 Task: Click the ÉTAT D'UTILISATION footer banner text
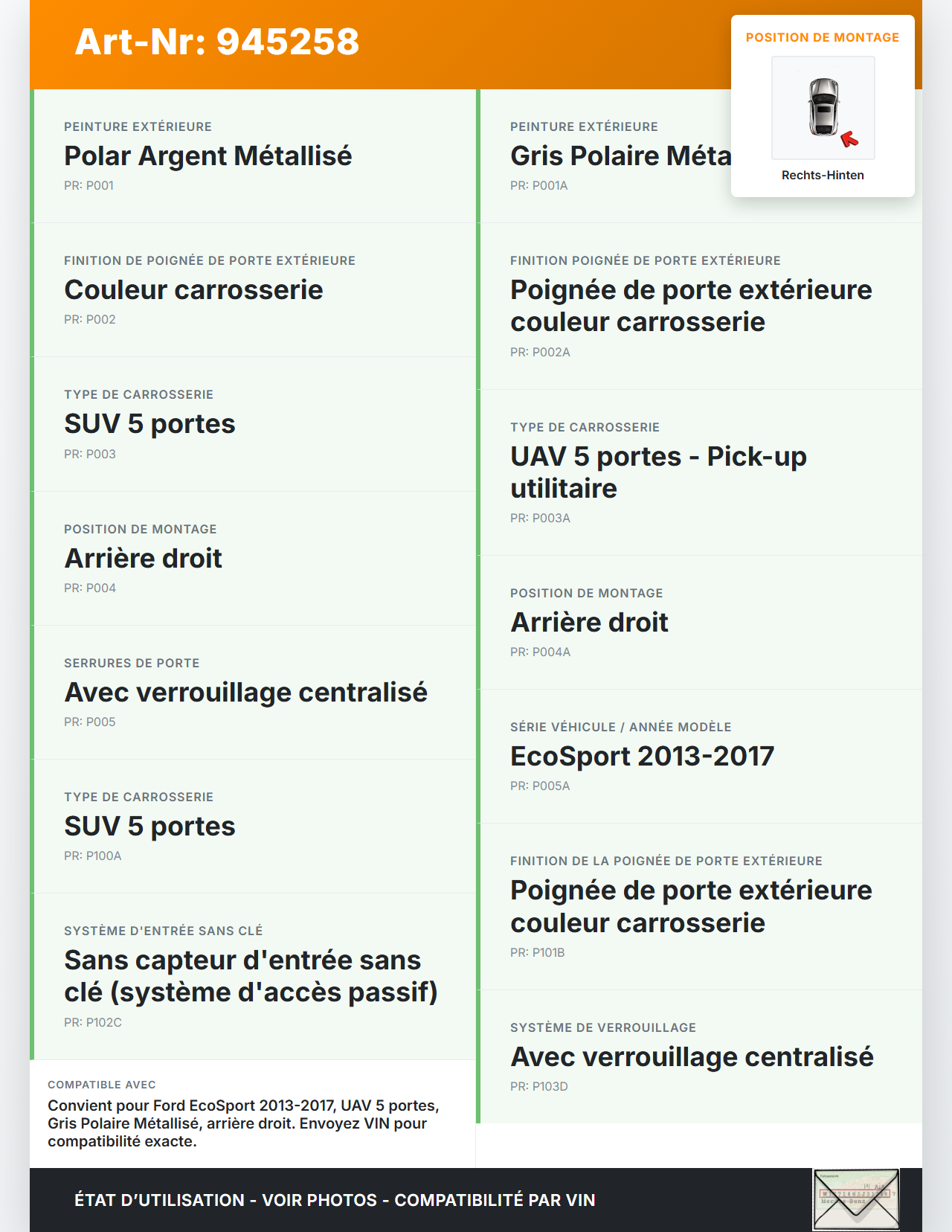click(x=335, y=1200)
